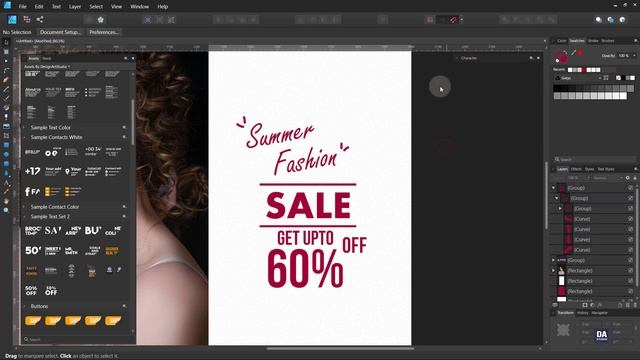Screen dimensions: 640x360
Task: Select the Crop tool in left toolbar
Action: click(6, 136)
